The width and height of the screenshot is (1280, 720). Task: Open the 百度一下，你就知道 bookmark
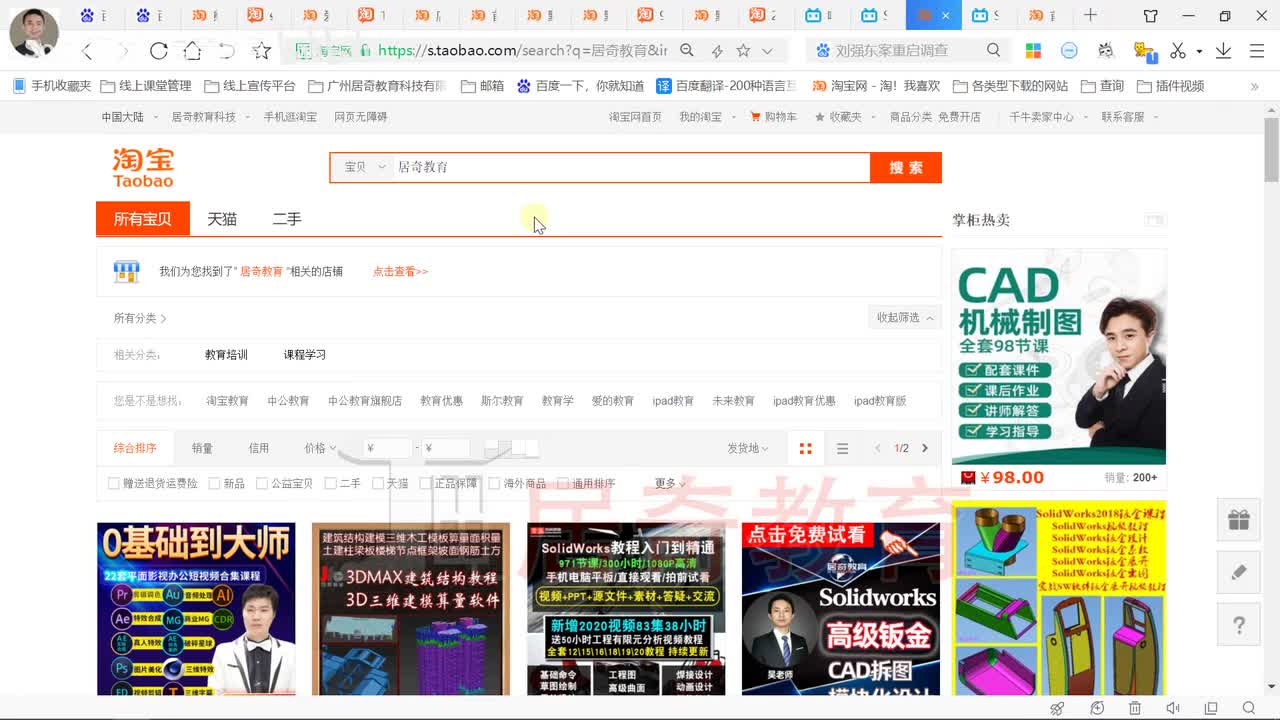[580, 86]
